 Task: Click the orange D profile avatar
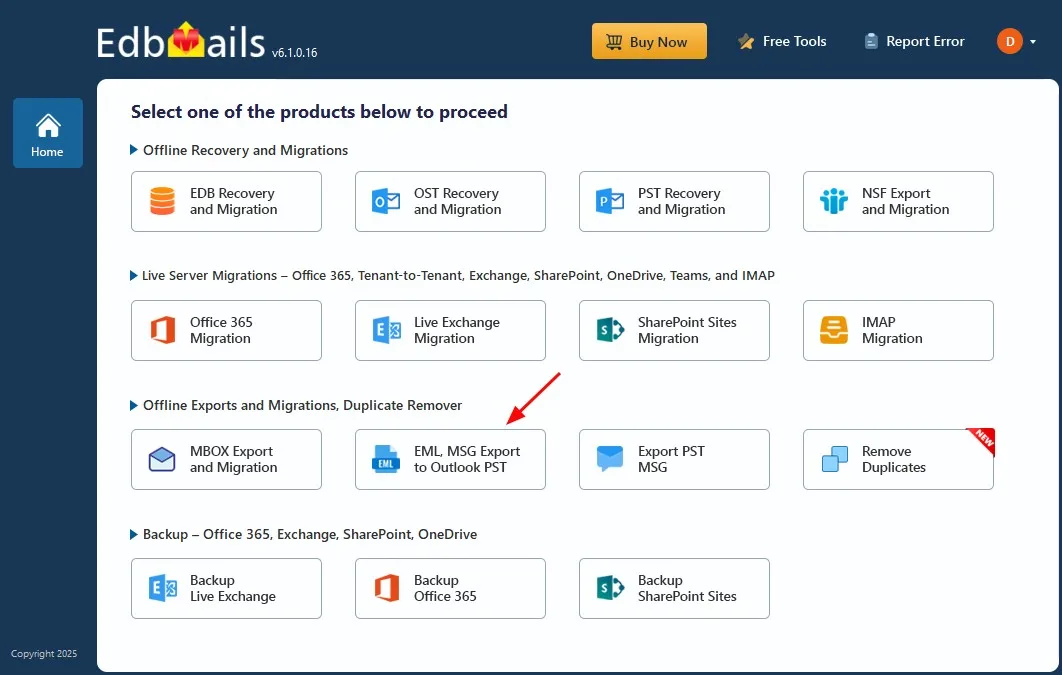1009,41
